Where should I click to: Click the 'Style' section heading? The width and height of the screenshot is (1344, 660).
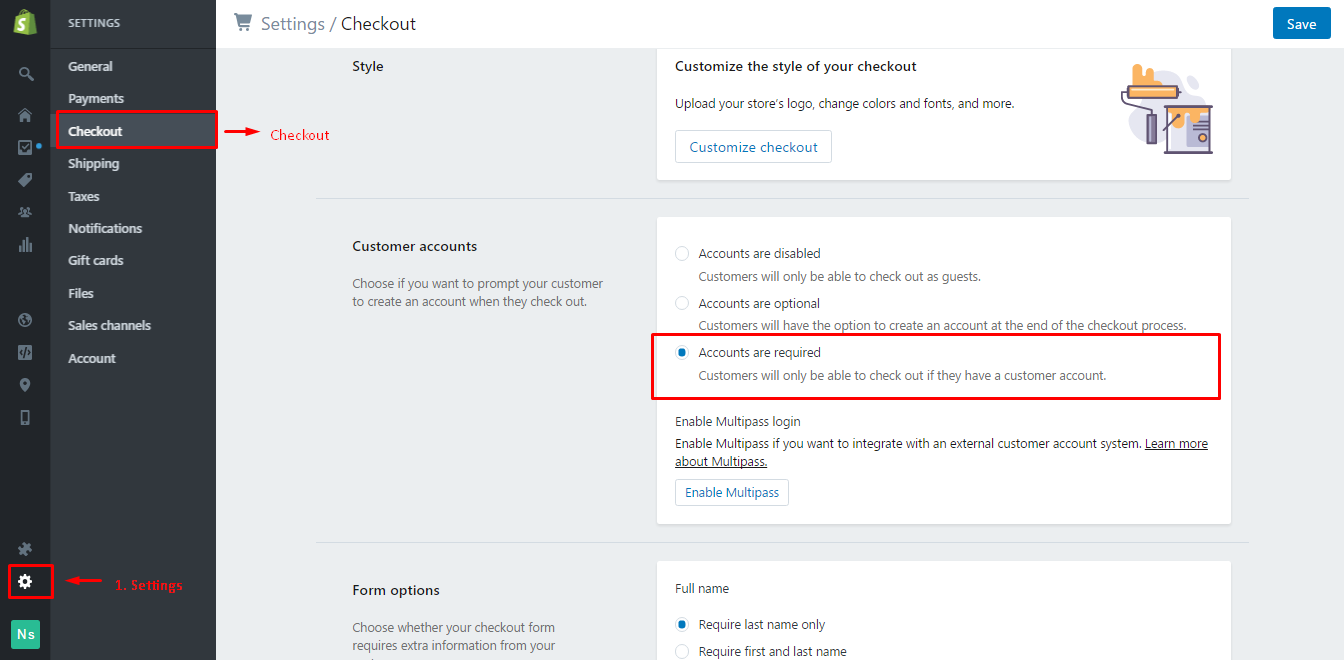[367, 66]
